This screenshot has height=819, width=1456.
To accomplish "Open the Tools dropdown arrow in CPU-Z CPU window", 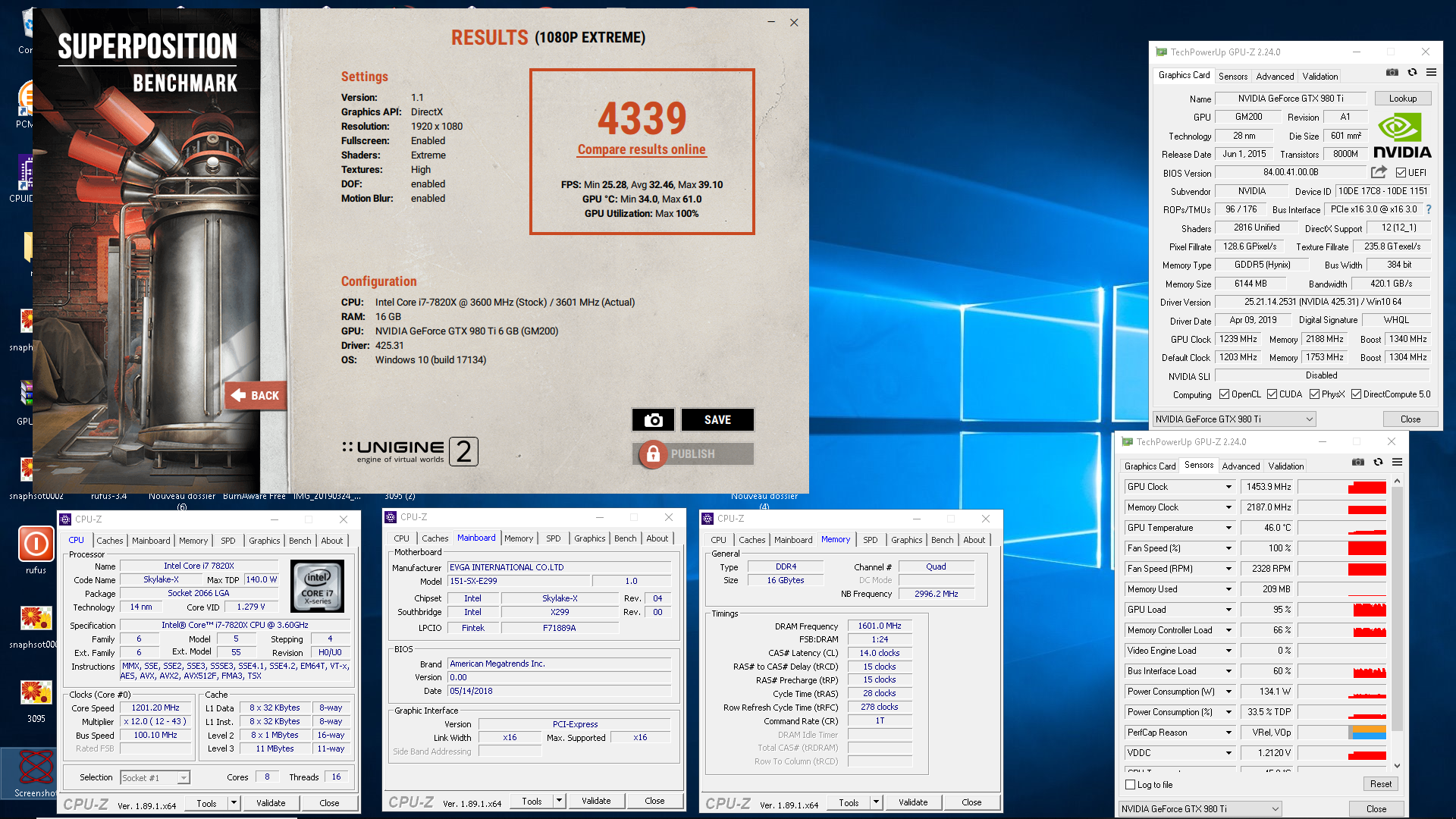I will 234,803.
